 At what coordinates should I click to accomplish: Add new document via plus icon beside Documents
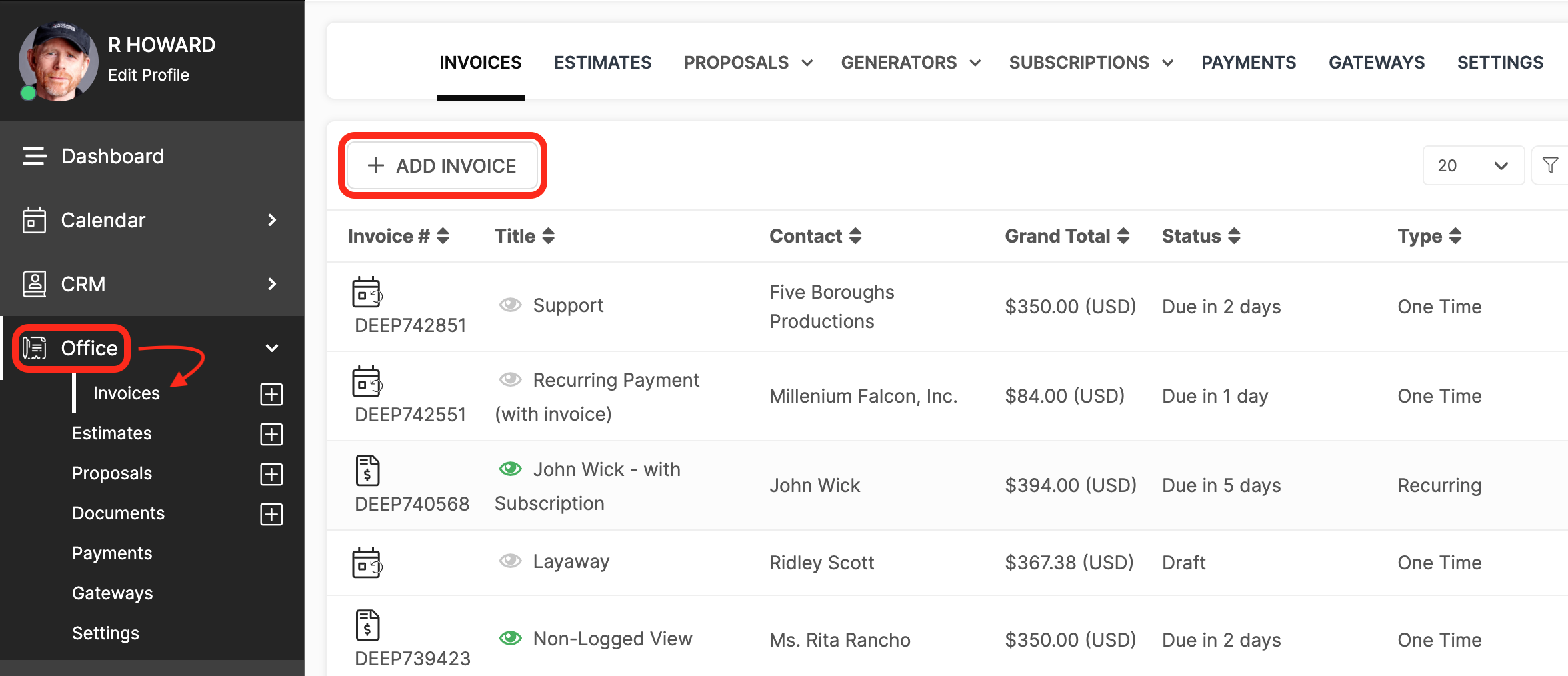tap(271, 514)
